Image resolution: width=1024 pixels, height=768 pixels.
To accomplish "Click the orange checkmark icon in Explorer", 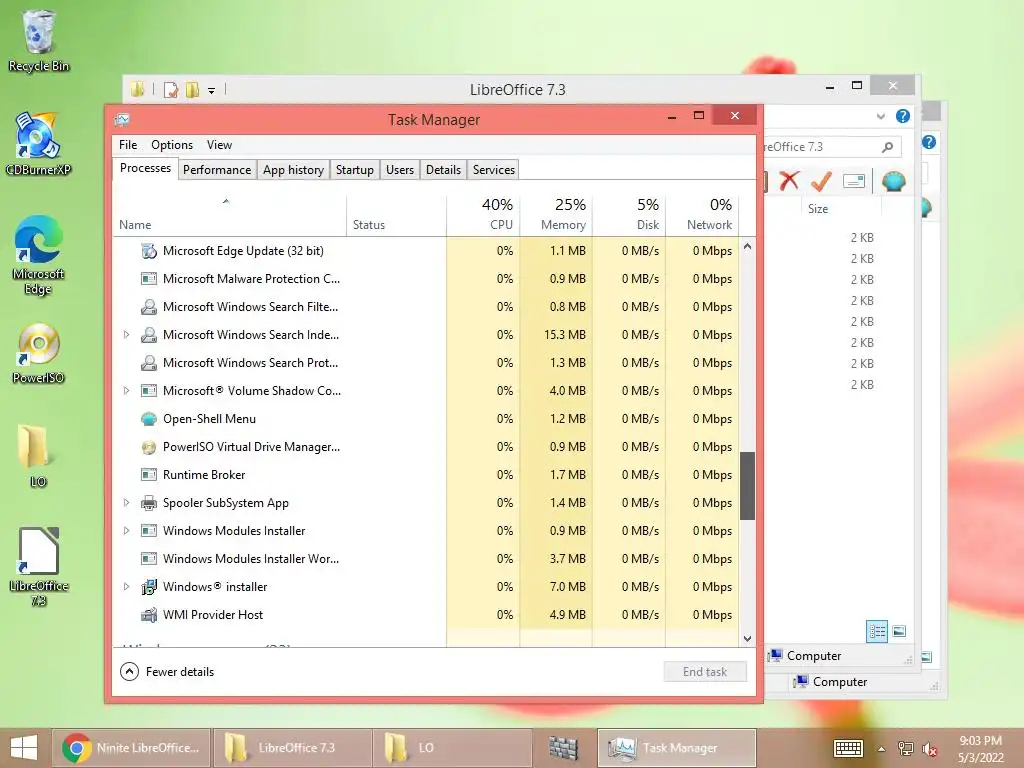I will coord(821,180).
